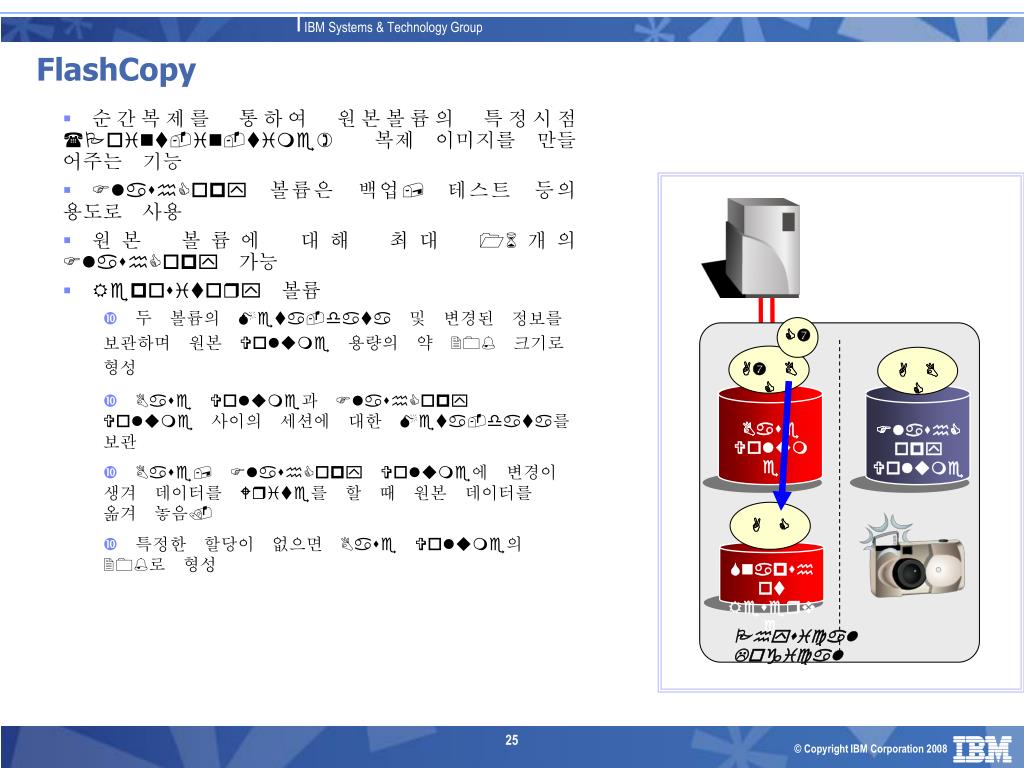Viewport: 1024px width, 768px height.
Task: Click the lower red repository cylinder
Action: coord(771,573)
